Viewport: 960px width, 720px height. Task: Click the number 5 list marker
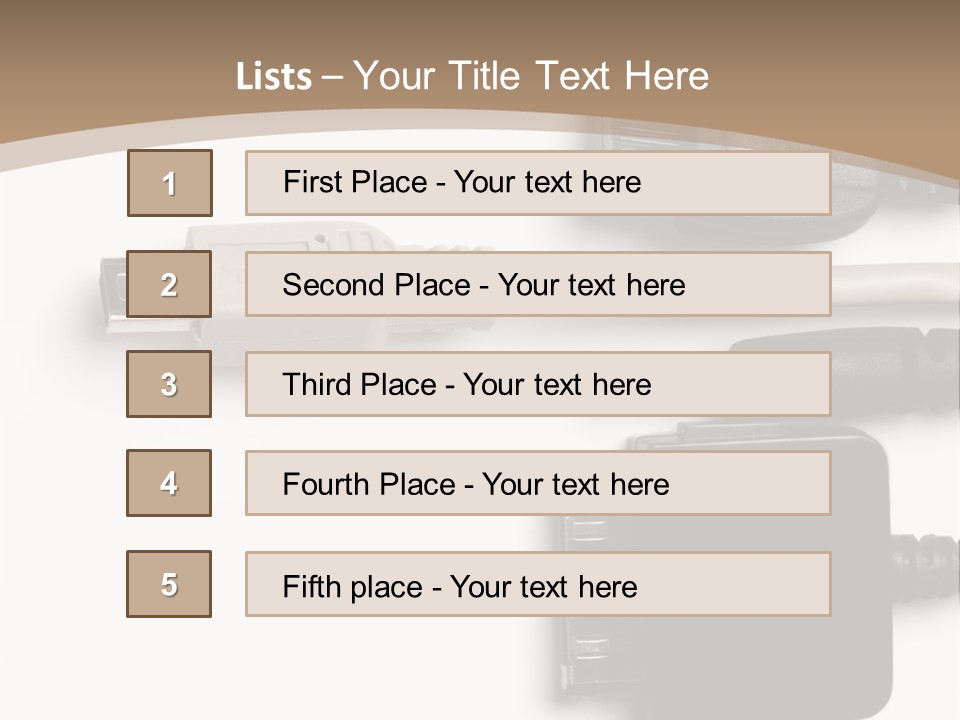[x=170, y=584]
